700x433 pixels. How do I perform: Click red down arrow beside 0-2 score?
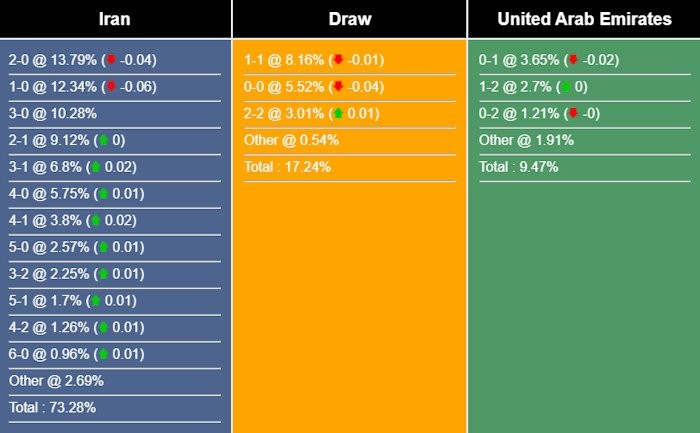point(573,113)
